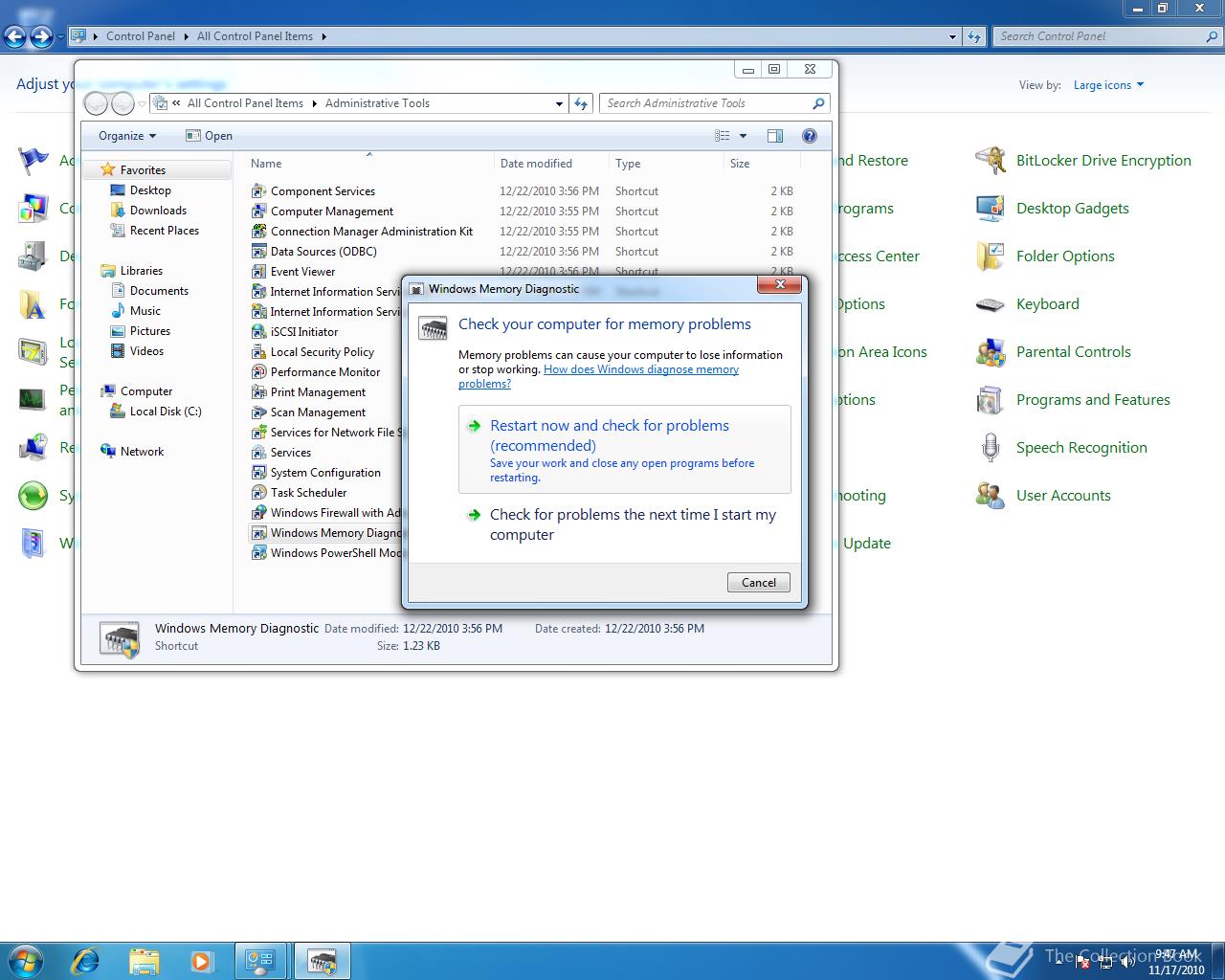Open Internet Explorer from the taskbar
Screen dimensions: 1225x980
85,960
